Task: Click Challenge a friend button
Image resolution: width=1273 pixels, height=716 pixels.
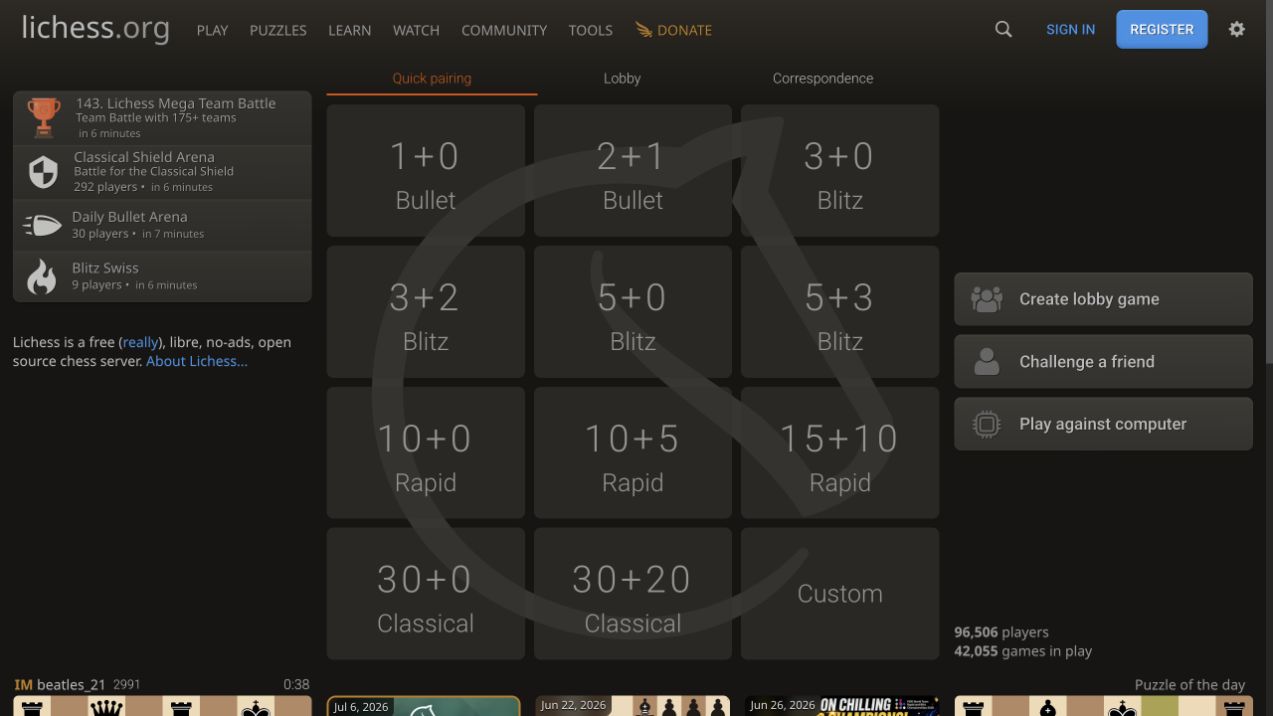Action: [1103, 361]
